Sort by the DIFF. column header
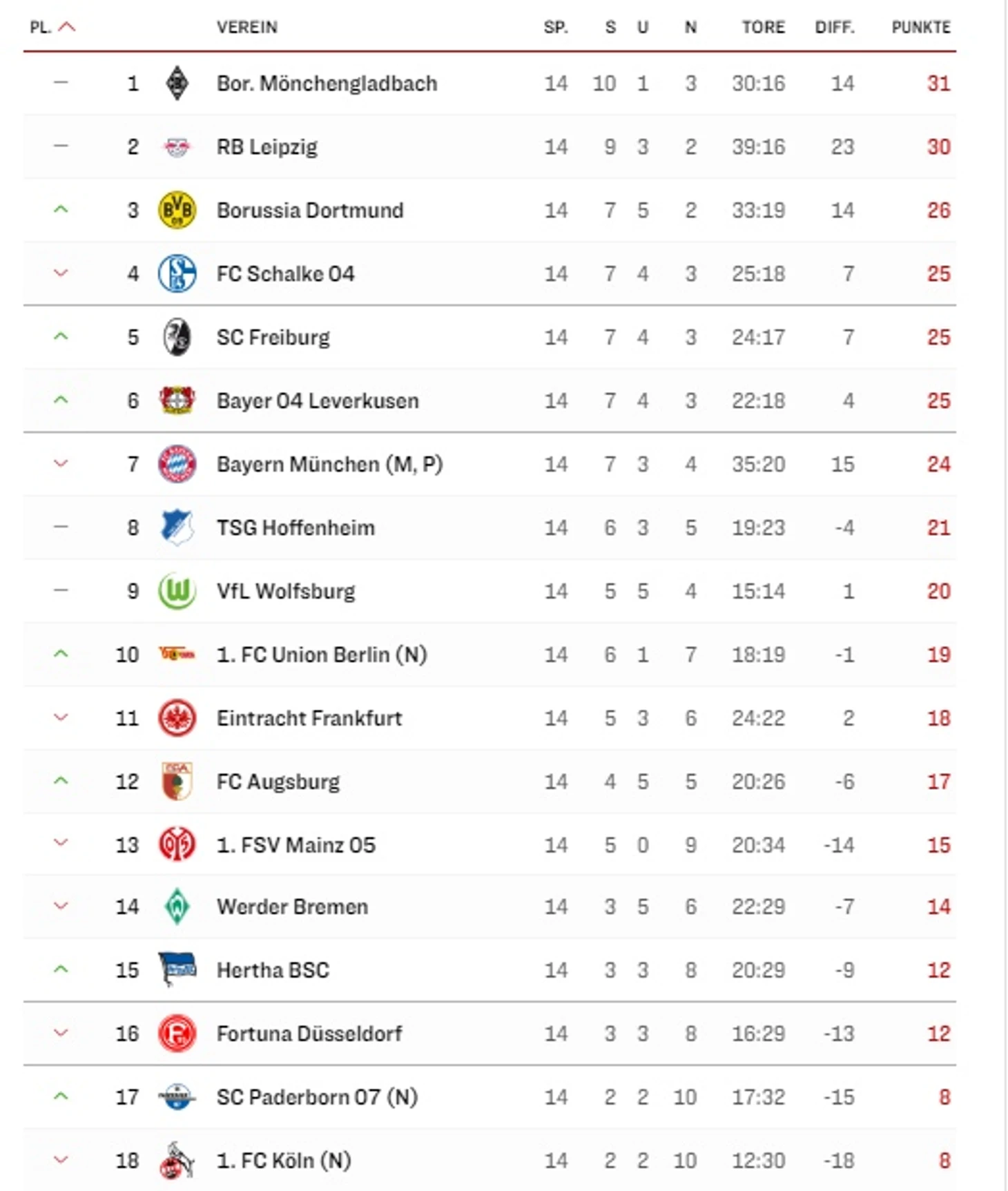Viewport: 1008px width, 1191px height. click(x=834, y=27)
